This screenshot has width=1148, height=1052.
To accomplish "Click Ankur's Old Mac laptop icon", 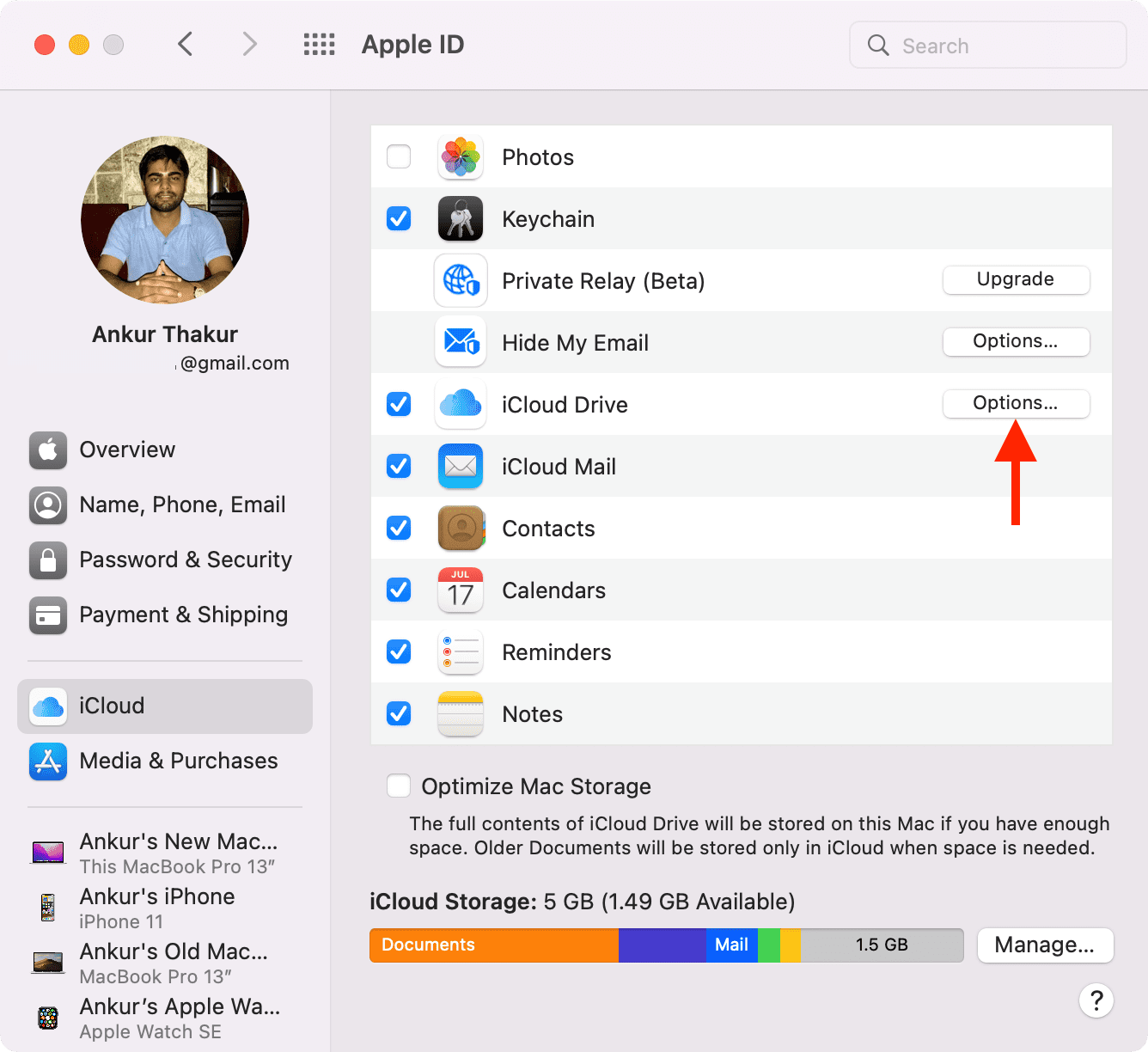I will [48, 963].
